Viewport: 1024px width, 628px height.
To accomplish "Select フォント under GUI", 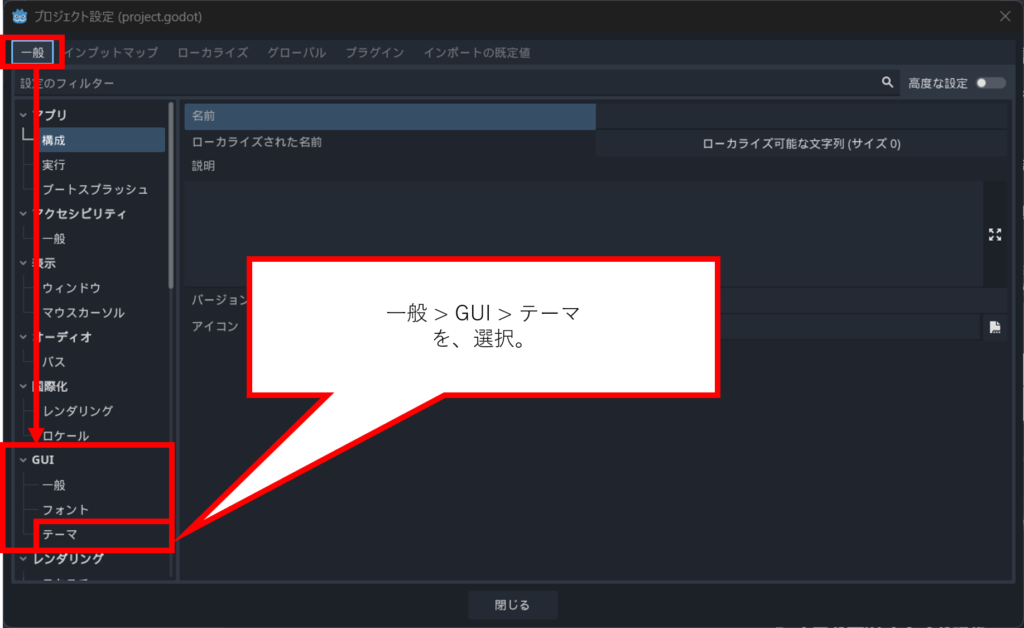I will tap(65, 510).
